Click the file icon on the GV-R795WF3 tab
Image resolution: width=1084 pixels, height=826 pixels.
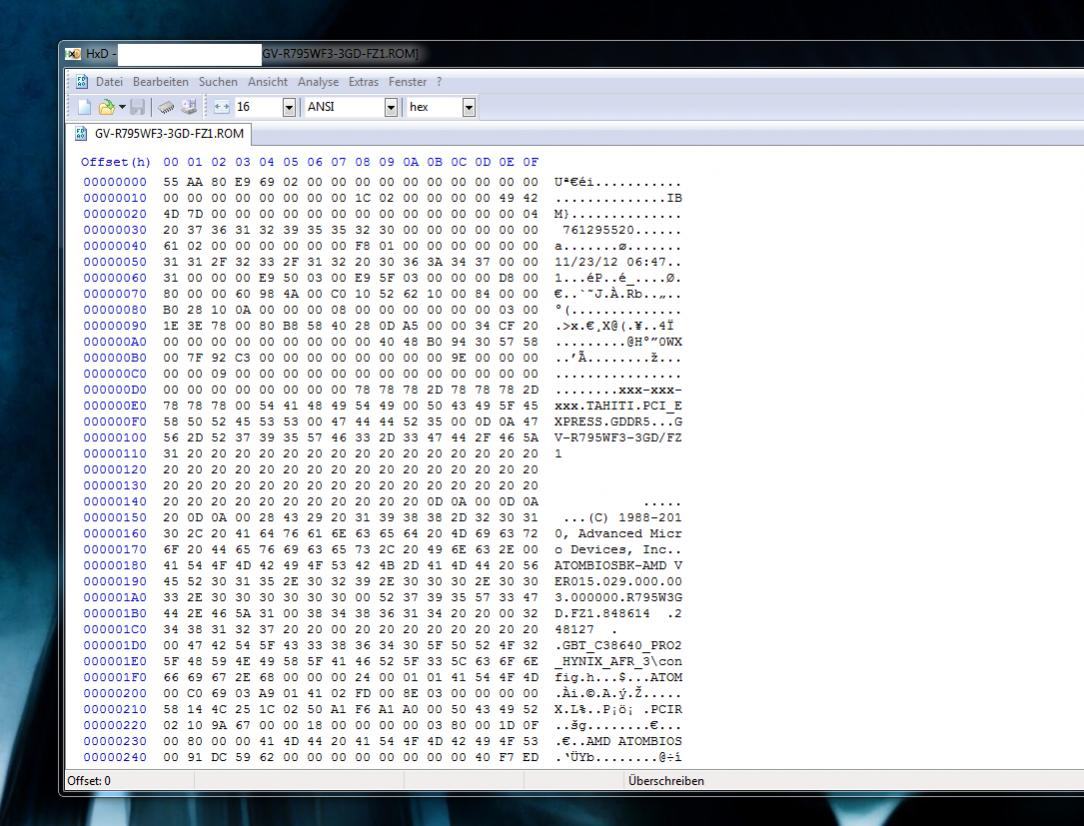point(81,133)
